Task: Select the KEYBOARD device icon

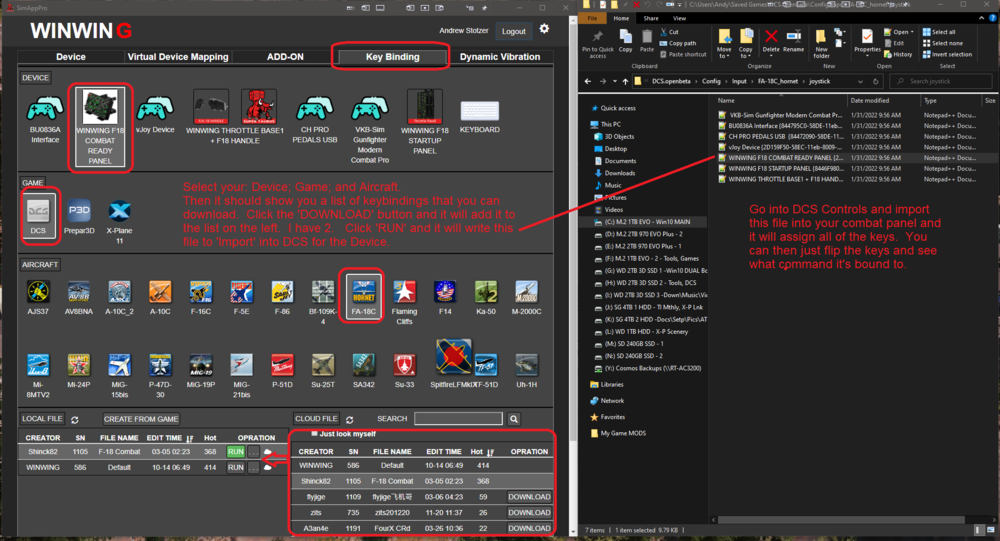Action: [480, 111]
